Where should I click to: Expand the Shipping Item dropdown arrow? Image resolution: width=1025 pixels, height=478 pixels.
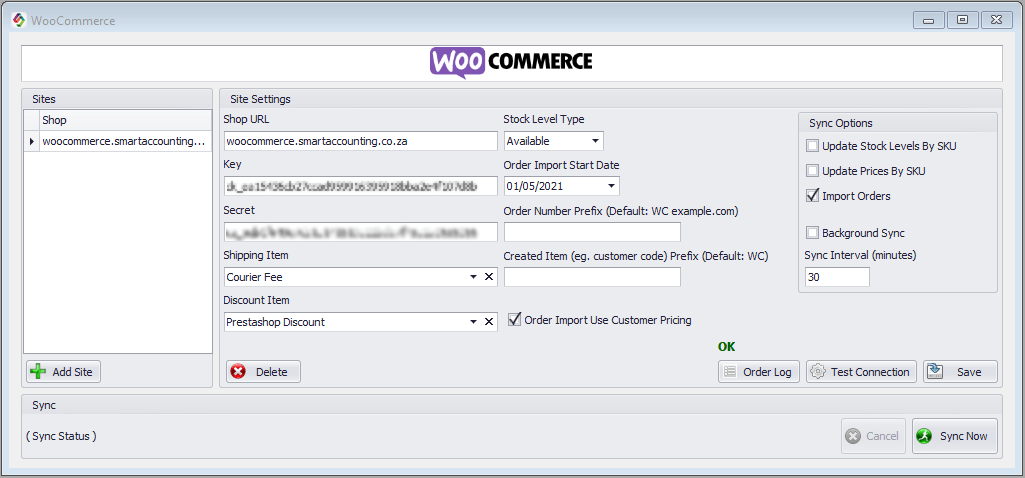[x=473, y=277]
